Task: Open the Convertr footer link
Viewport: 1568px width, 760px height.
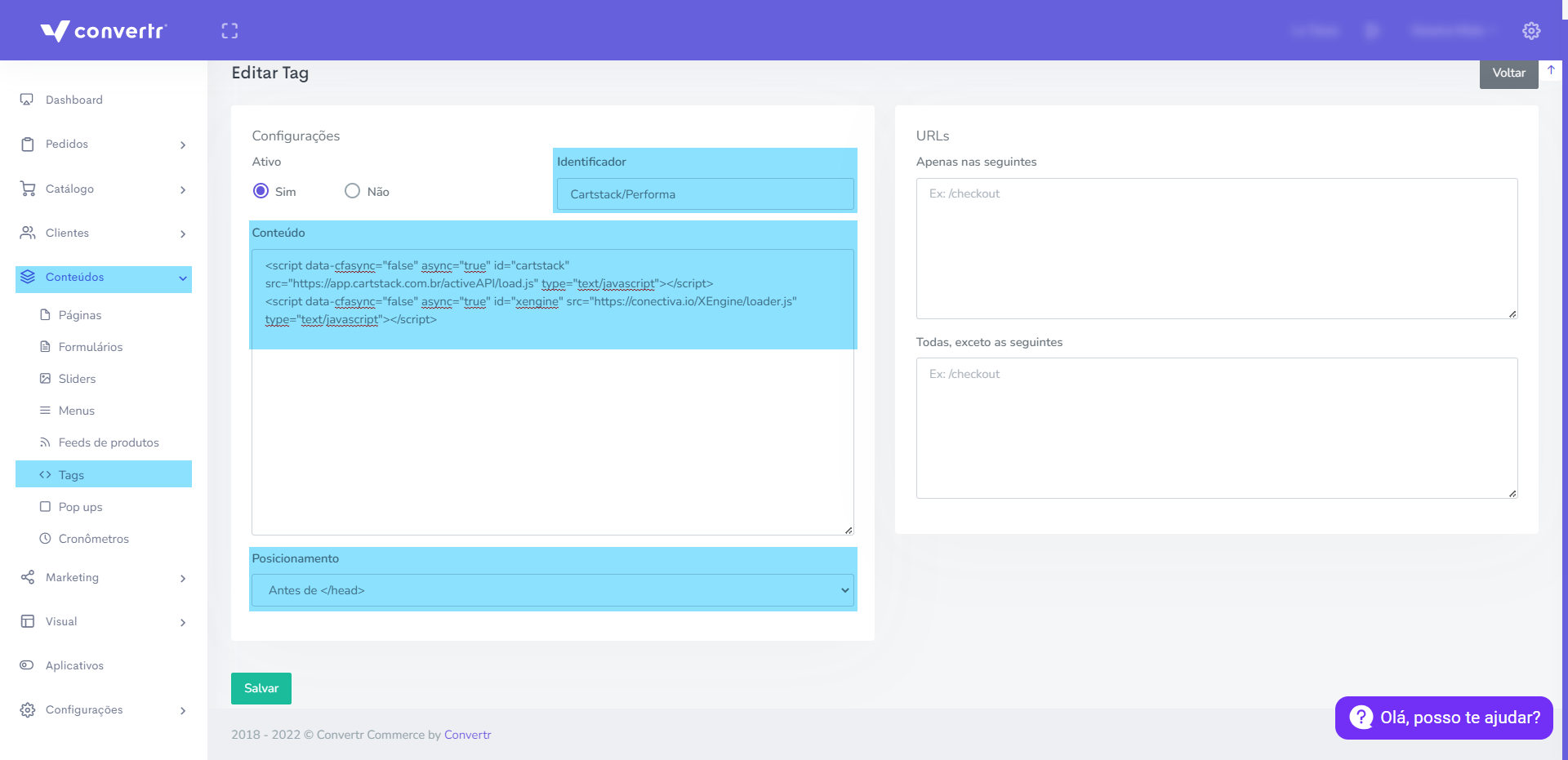Action: [468, 735]
